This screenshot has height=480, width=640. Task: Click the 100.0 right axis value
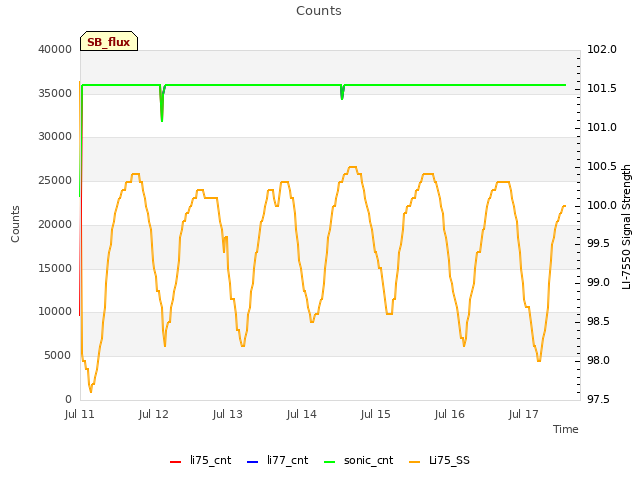(x=602, y=205)
